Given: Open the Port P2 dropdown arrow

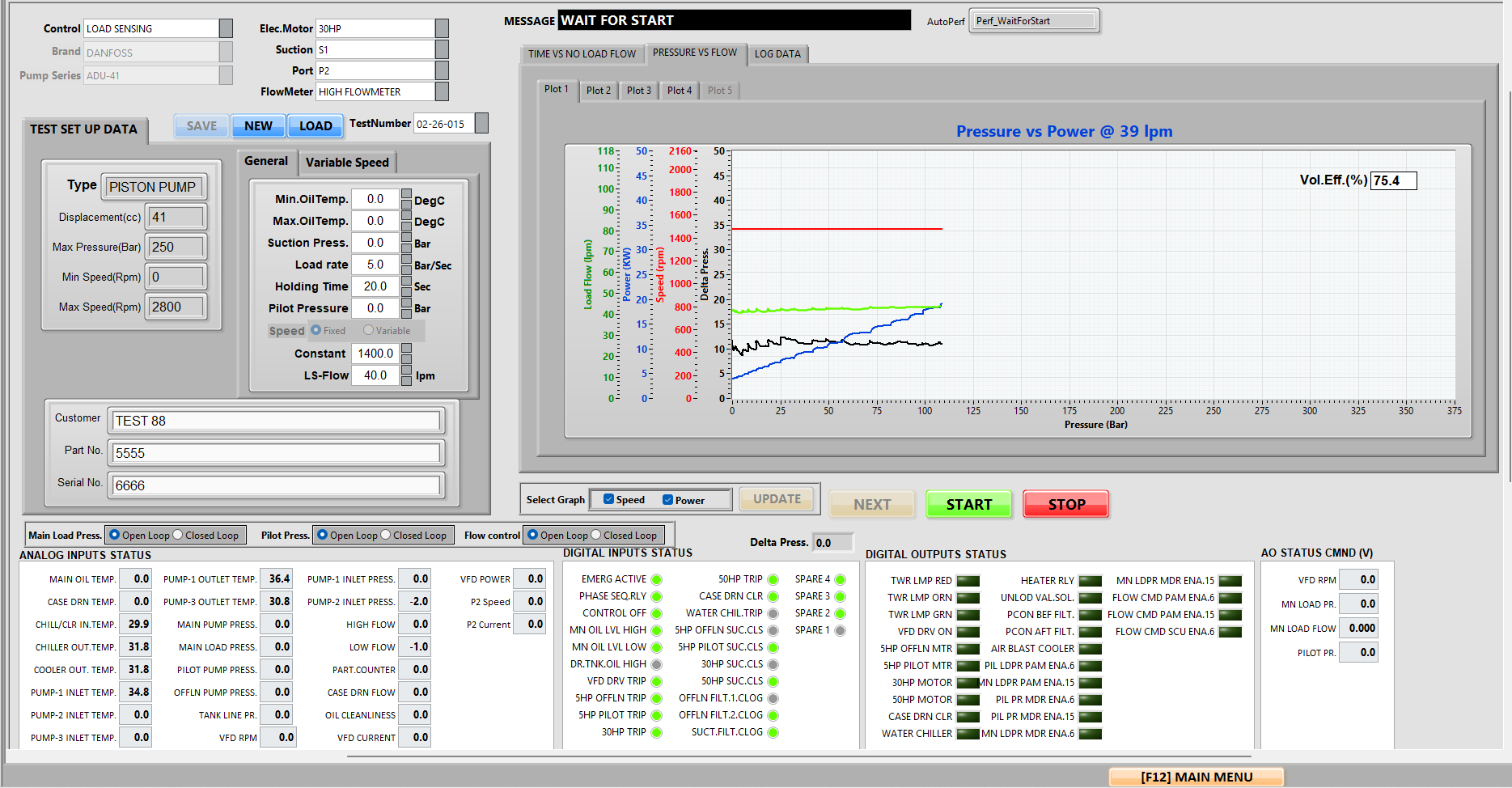Looking at the screenshot, I should tap(442, 70).
